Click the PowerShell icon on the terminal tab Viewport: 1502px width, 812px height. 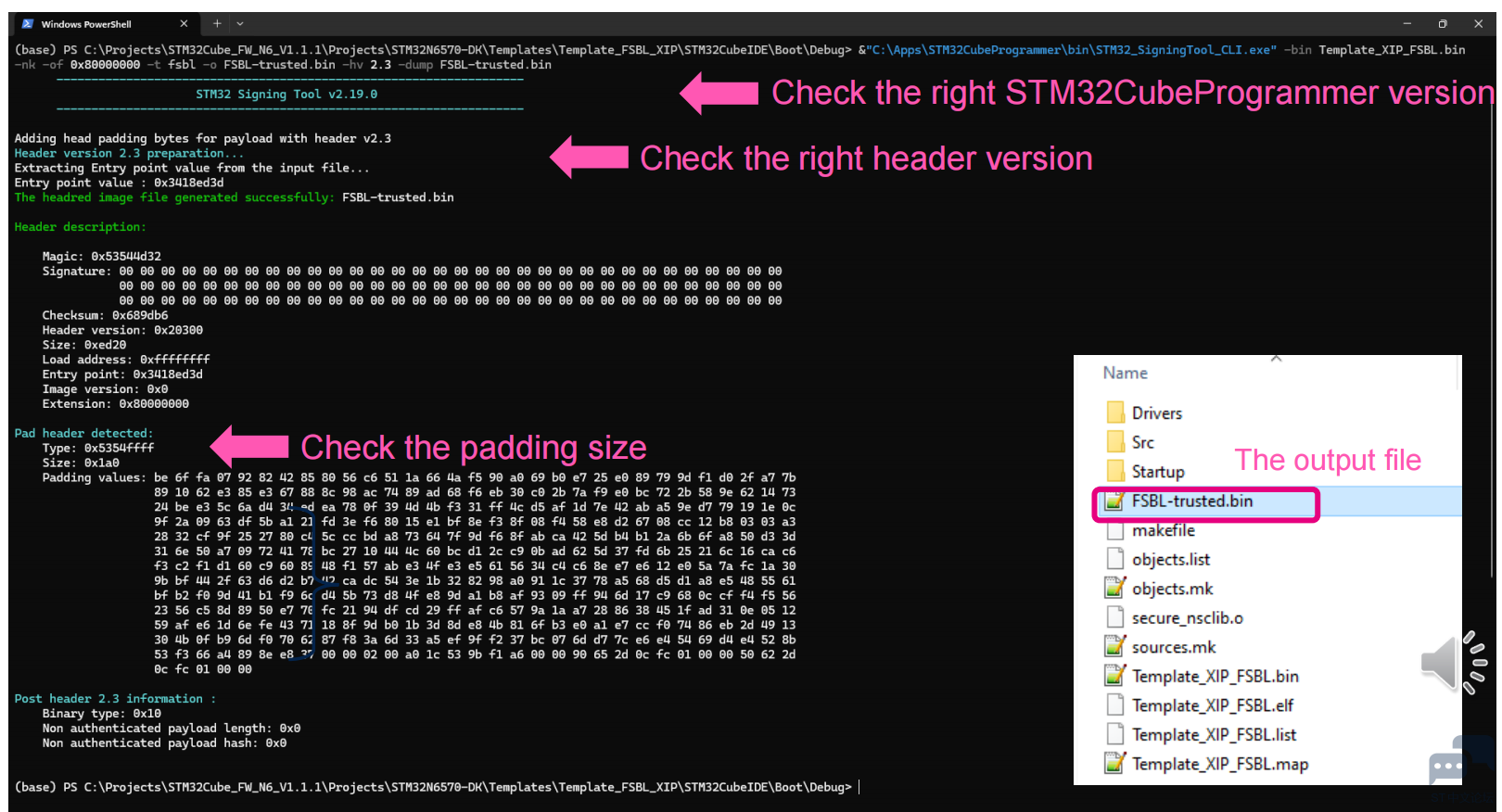pos(28,24)
